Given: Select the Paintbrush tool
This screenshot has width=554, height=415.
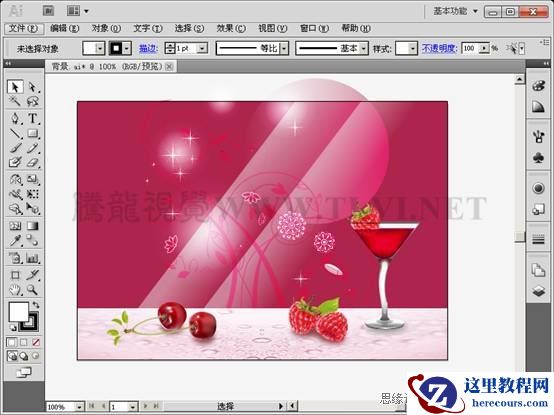Looking at the screenshot, I should (15, 148).
